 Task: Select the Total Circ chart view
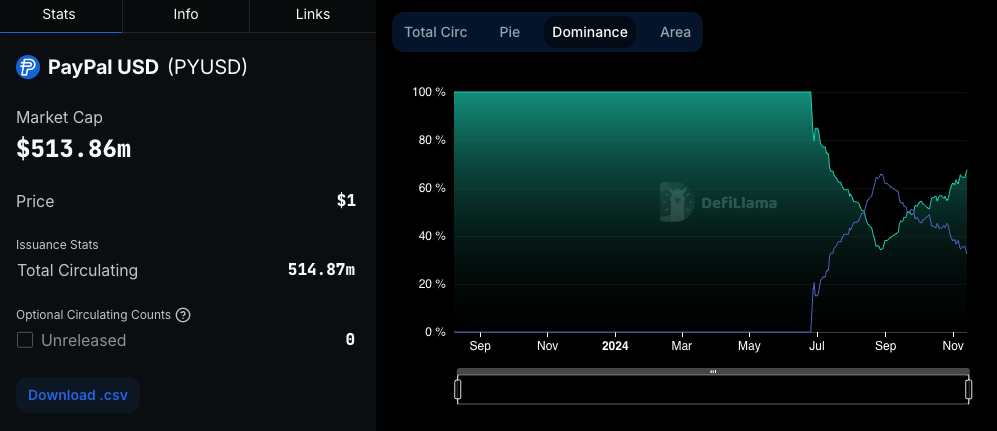pos(436,32)
